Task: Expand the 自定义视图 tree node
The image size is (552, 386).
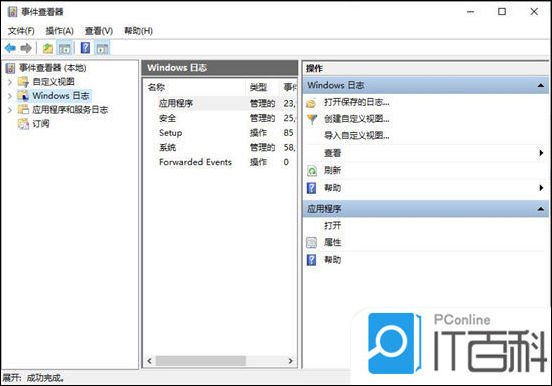Action: (x=10, y=82)
